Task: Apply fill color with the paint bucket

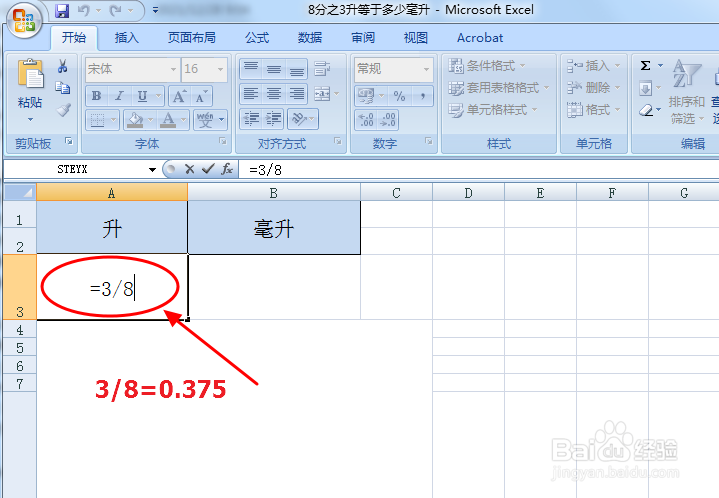Action: (135, 120)
